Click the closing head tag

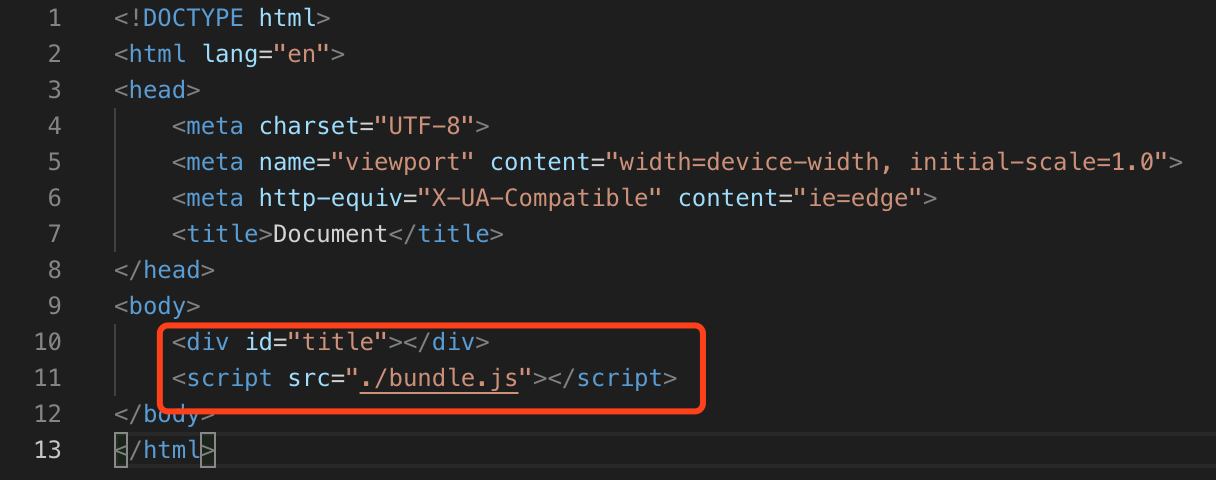[x=165, y=270]
